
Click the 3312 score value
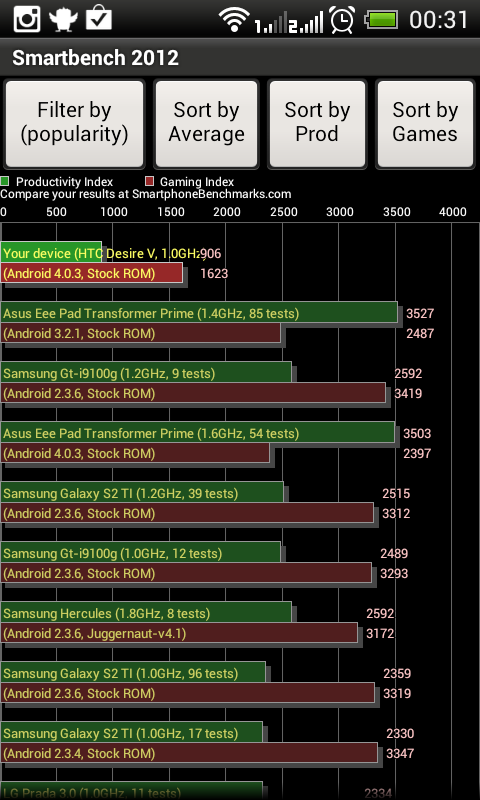click(396, 513)
